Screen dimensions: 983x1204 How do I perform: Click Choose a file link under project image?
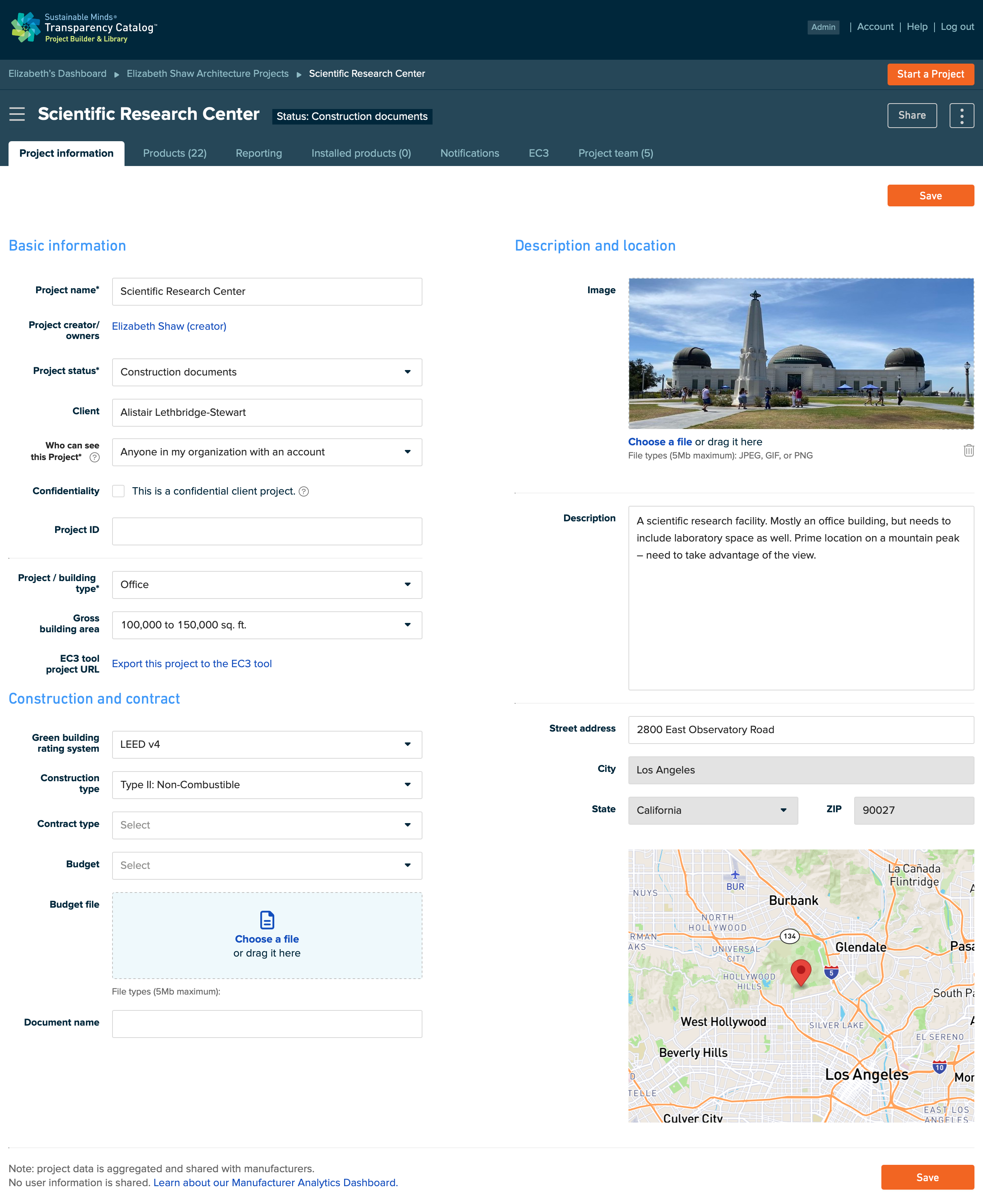tap(660, 441)
